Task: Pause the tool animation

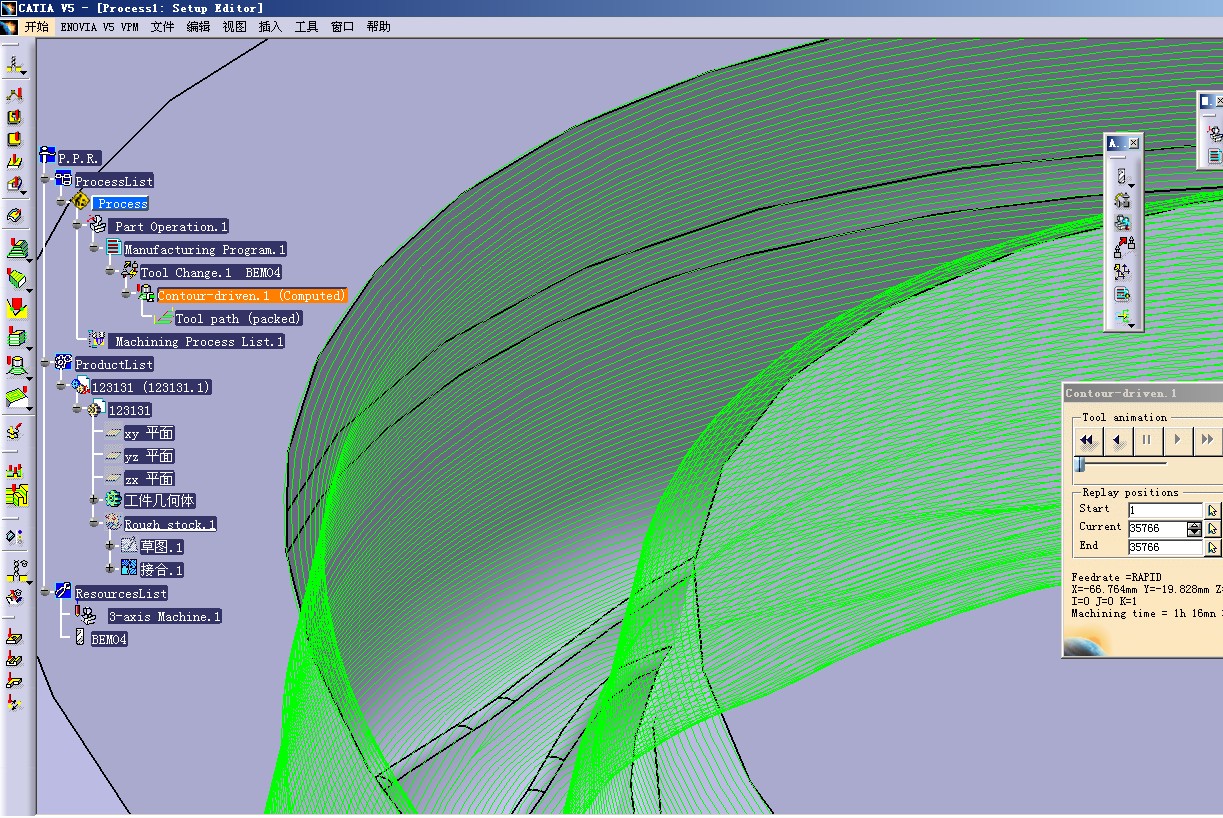Action: (x=1147, y=439)
